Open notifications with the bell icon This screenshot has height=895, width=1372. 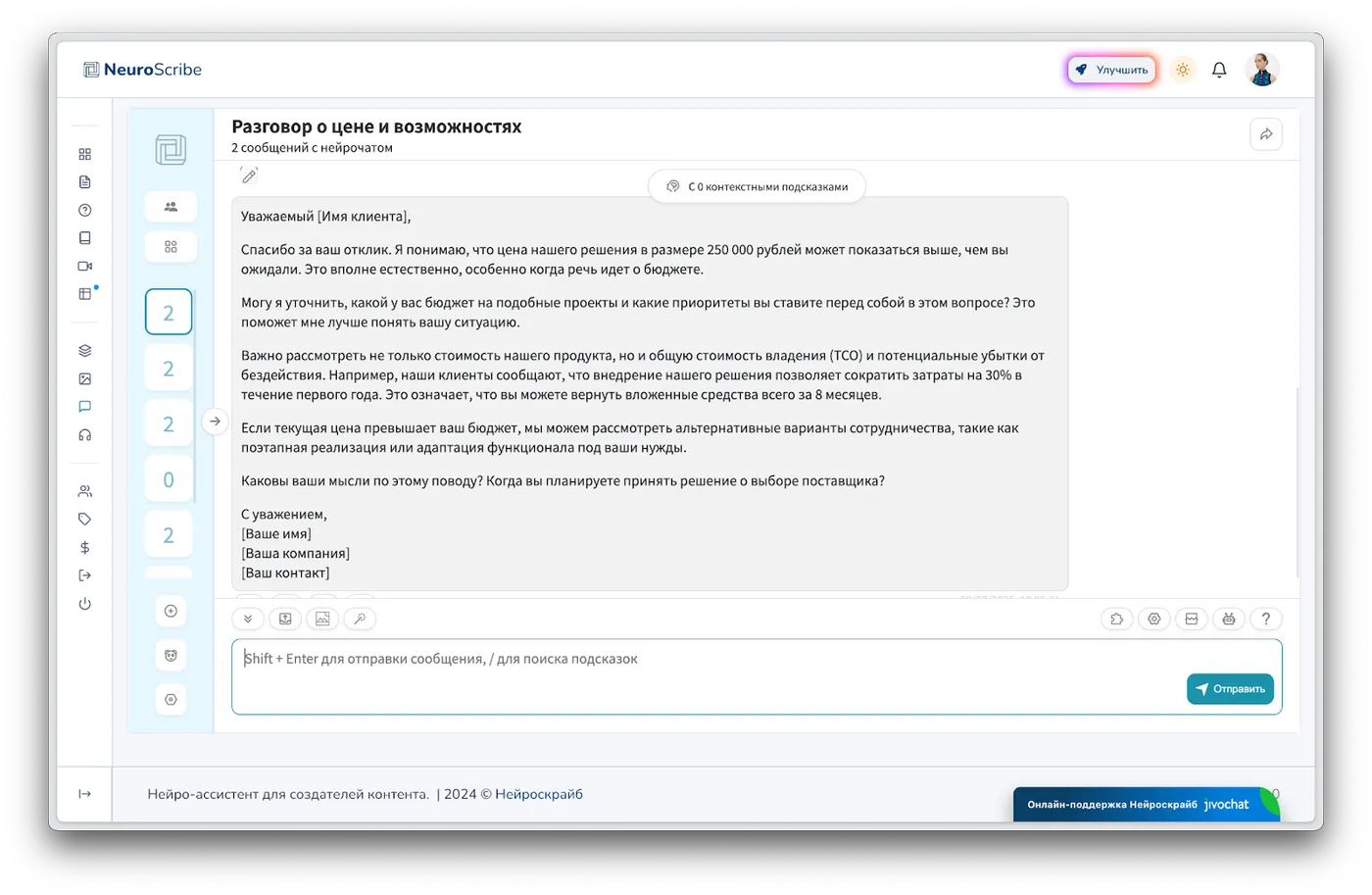point(1219,70)
